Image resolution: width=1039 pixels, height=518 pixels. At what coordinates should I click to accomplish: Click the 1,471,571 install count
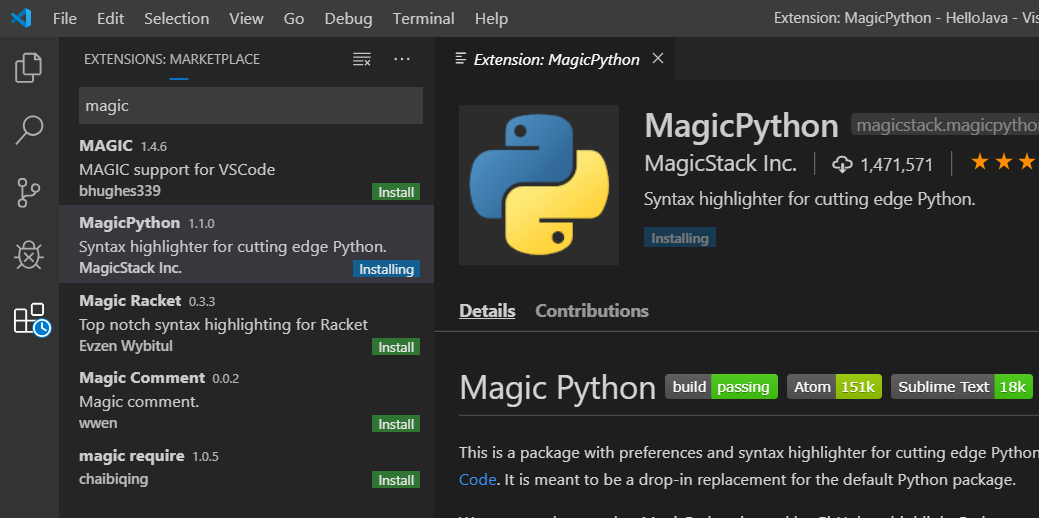897,164
